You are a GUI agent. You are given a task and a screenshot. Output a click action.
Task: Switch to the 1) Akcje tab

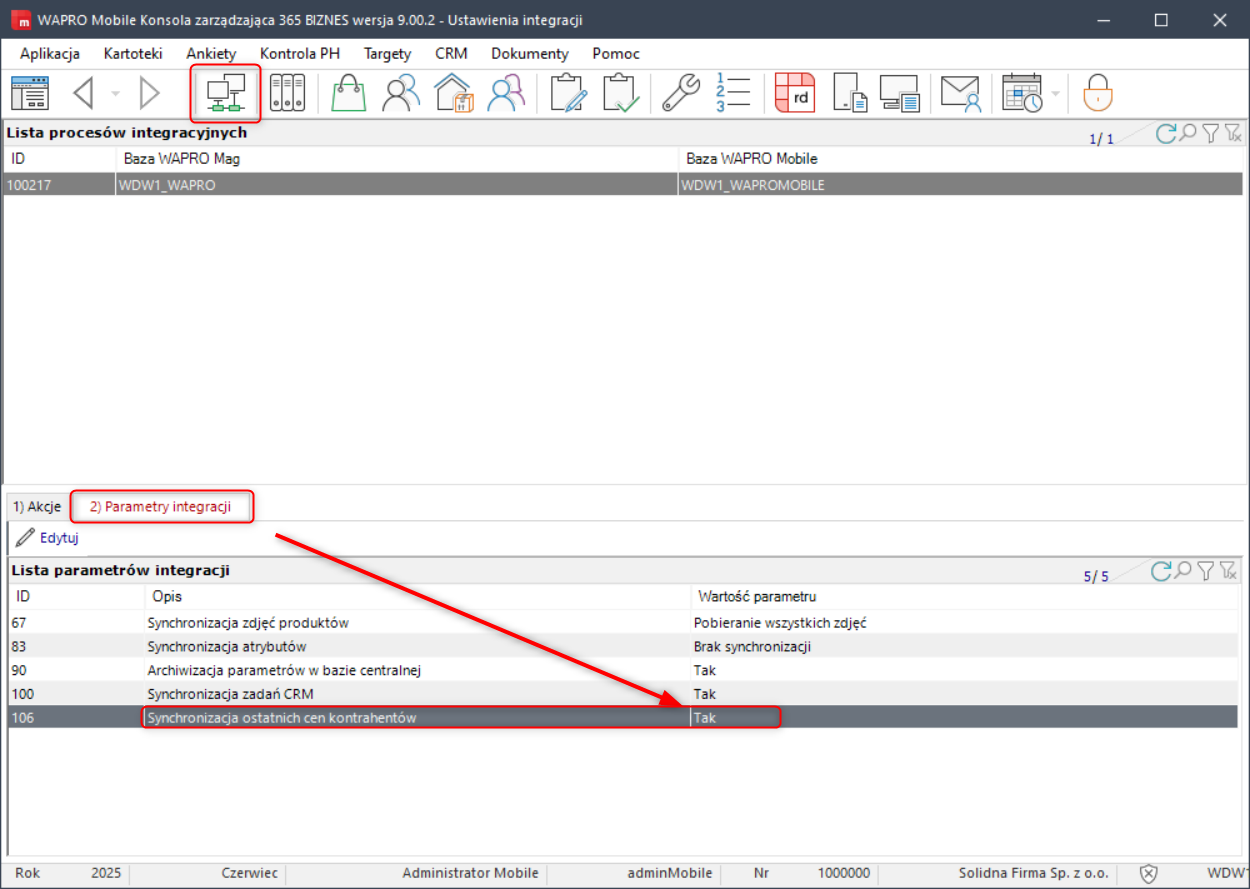pos(37,507)
